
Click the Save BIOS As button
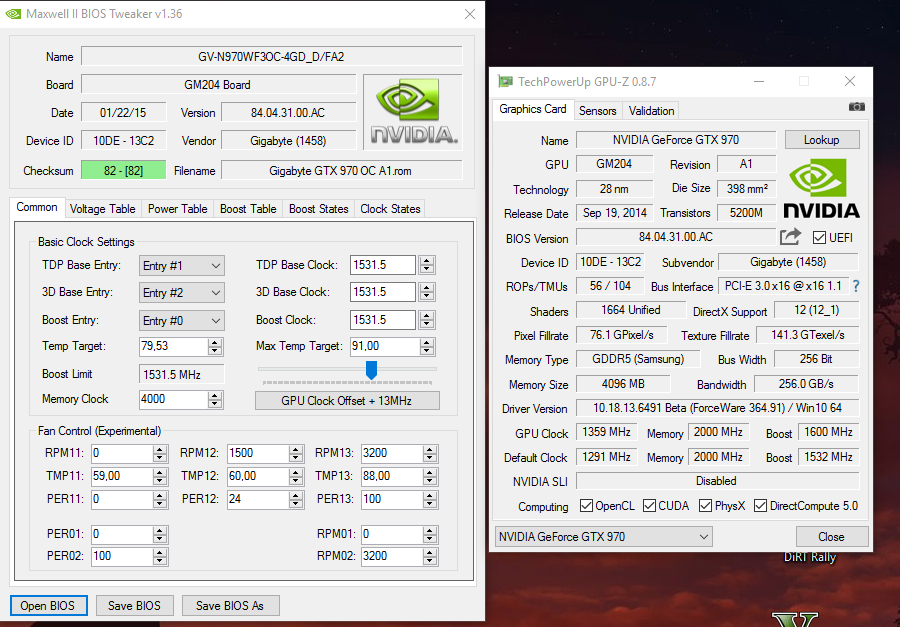(x=230, y=606)
